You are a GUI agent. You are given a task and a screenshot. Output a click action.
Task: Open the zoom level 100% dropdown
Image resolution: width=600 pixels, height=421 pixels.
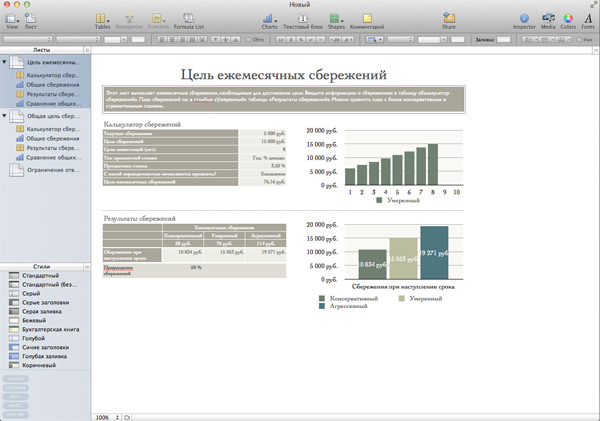pos(104,415)
